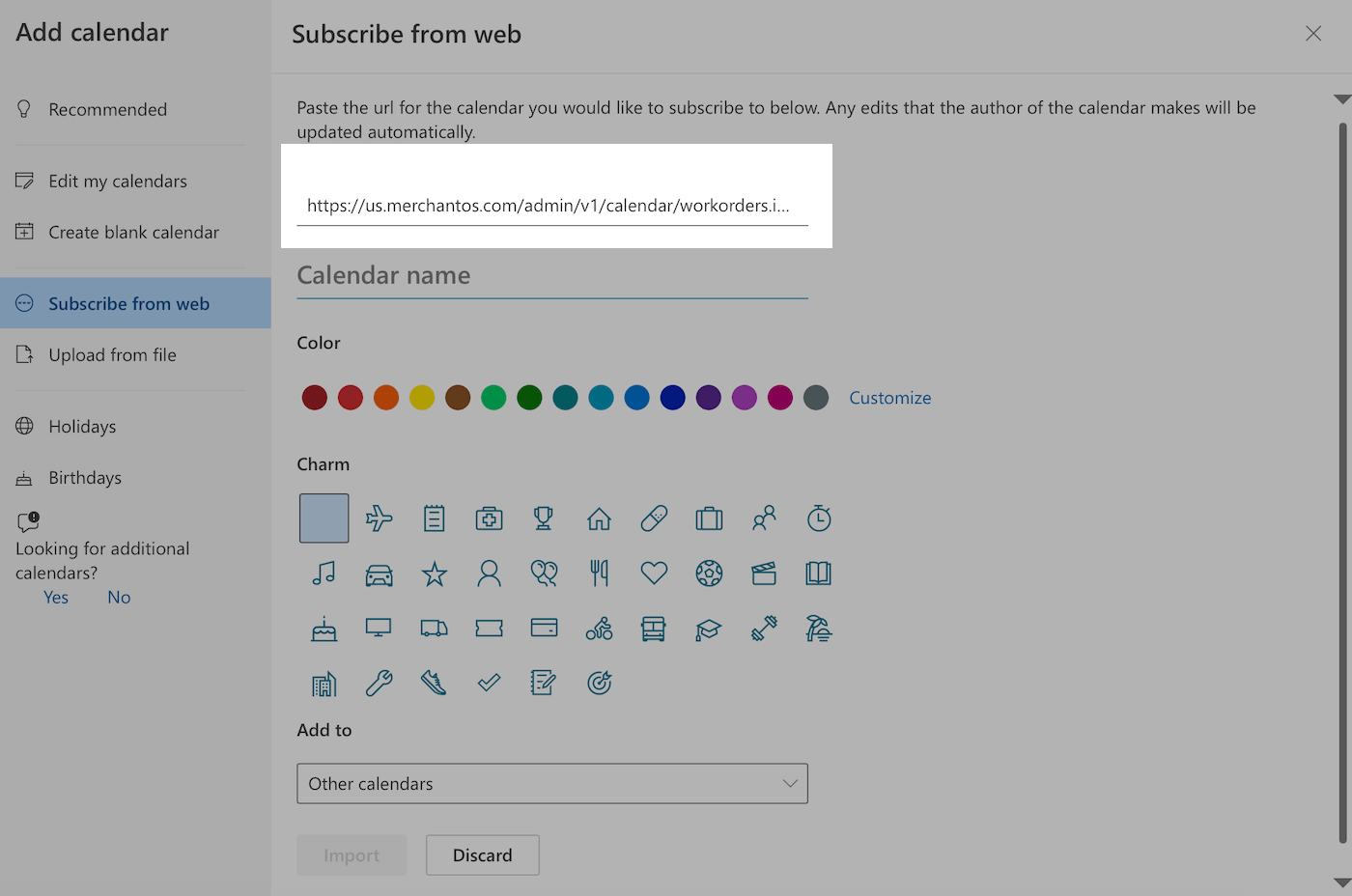Select the wrench charm icon
Viewport: 1352px width, 896px height.
pyautogui.click(x=379, y=683)
